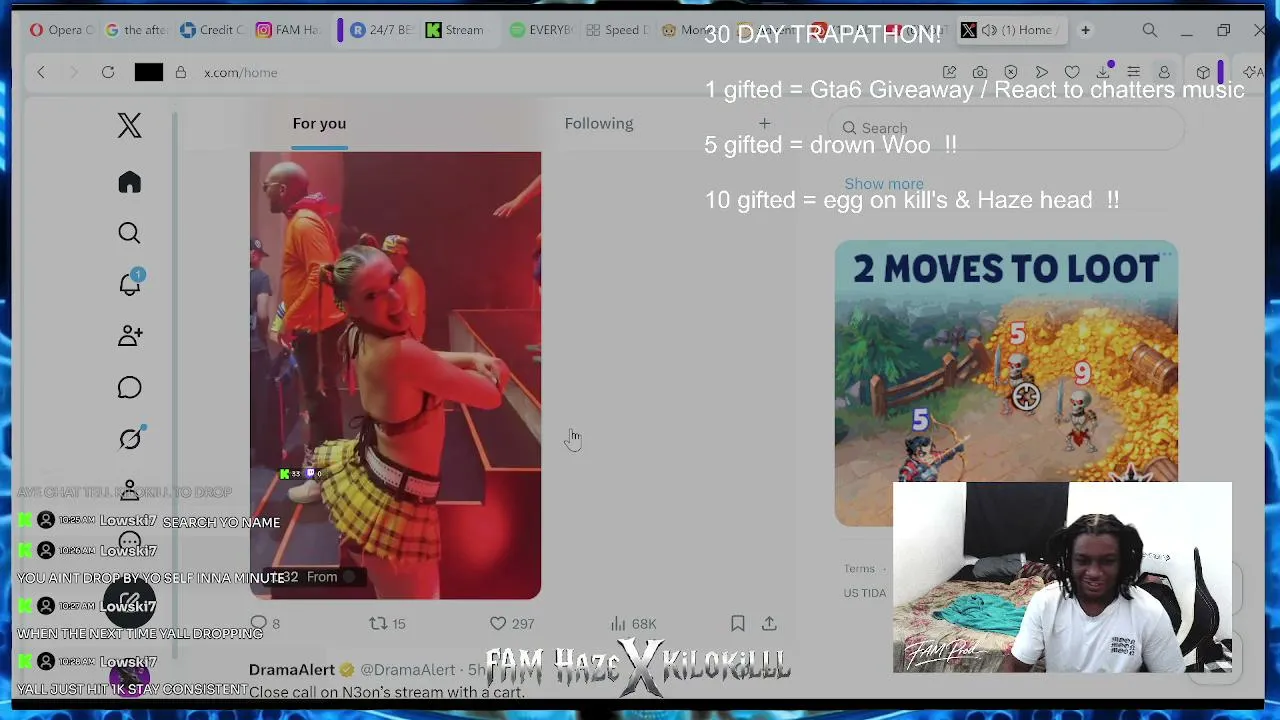Open Chat messages in the sidebar
The height and width of the screenshot is (720, 1280).
[129, 387]
